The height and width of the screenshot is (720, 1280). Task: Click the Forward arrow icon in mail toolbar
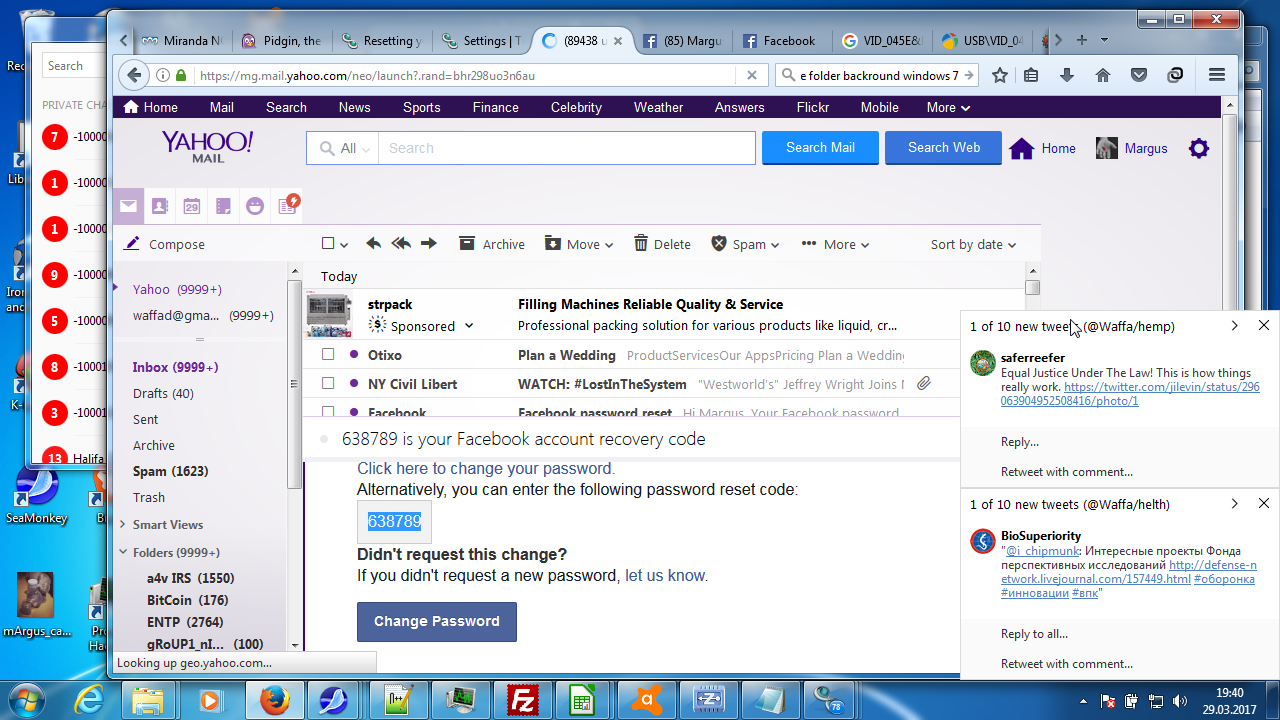click(x=429, y=243)
